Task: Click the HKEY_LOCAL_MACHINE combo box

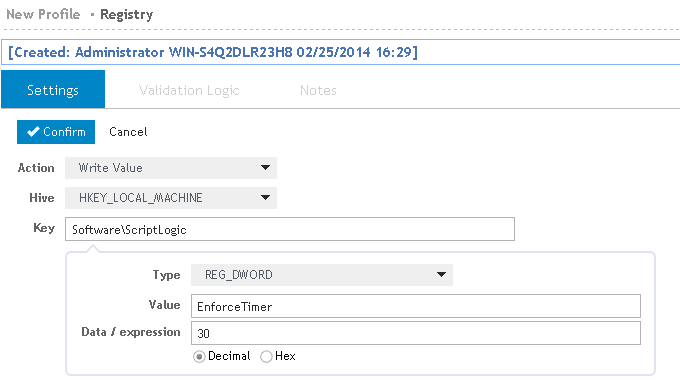Action: pyautogui.click(x=171, y=198)
